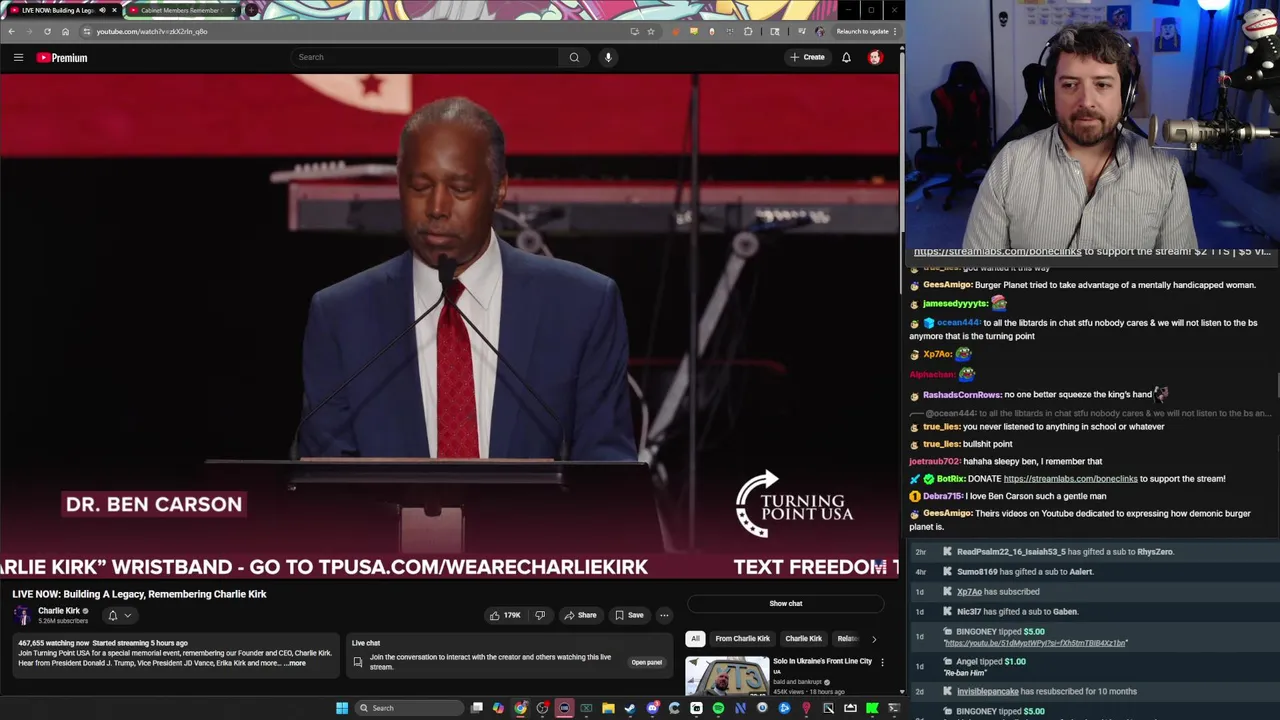The height and width of the screenshot is (720, 1280).
Task: Select chat message by Debra715
Action: 1009,496
